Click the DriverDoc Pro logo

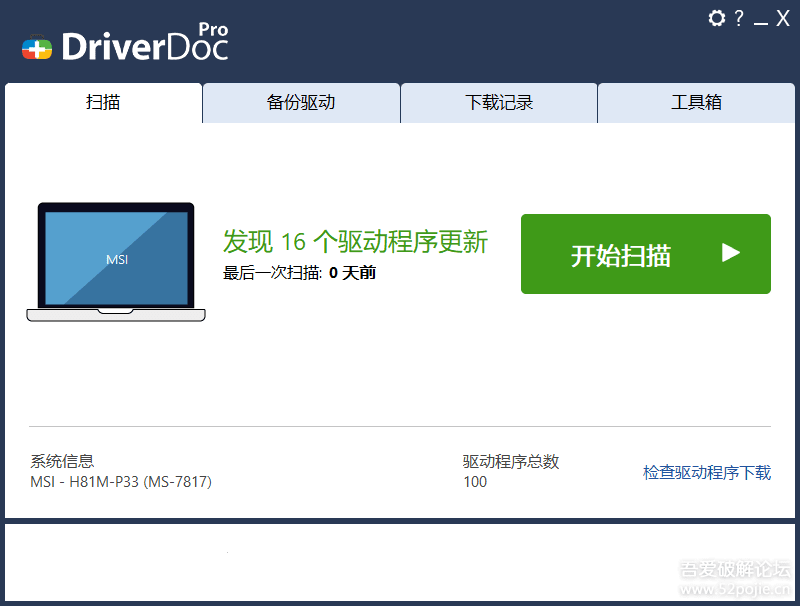(x=125, y=42)
